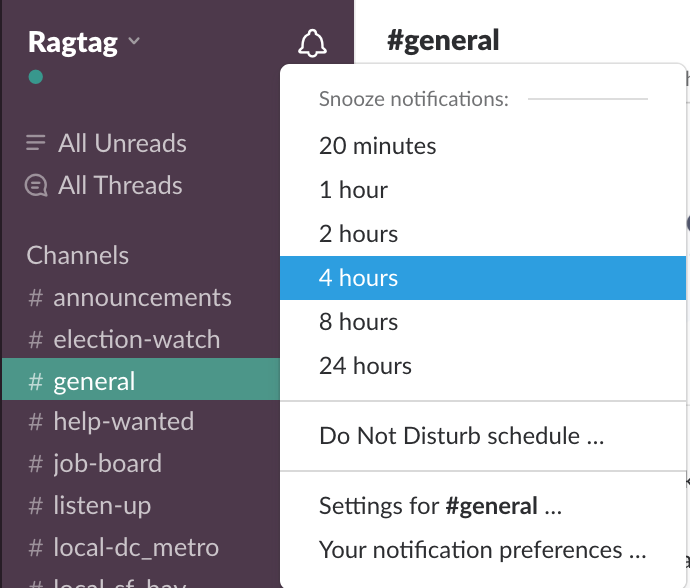Select the 2 hours snooze option
The height and width of the screenshot is (588, 690).
coord(358,234)
